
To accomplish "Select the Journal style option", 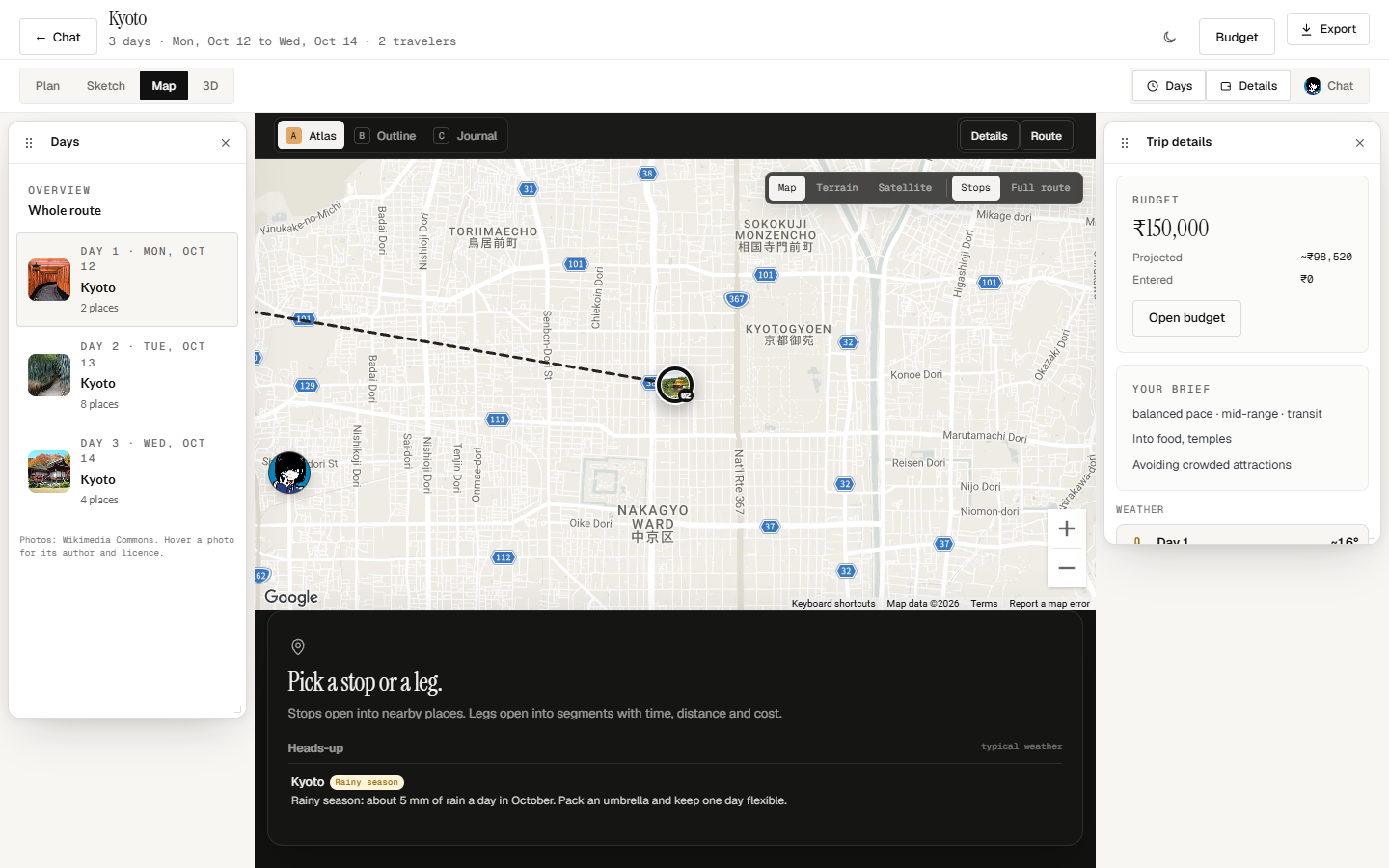I will (x=466, y=136).
